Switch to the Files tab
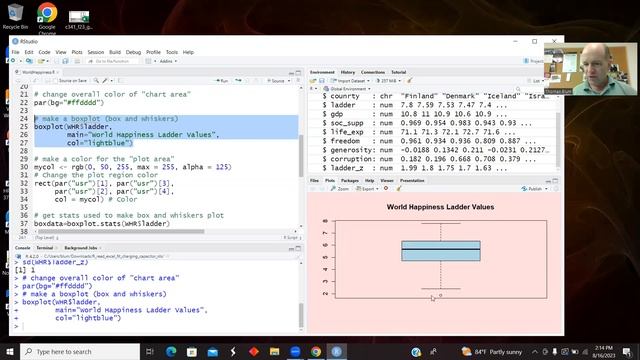640x360 pixels. (314, 180)
